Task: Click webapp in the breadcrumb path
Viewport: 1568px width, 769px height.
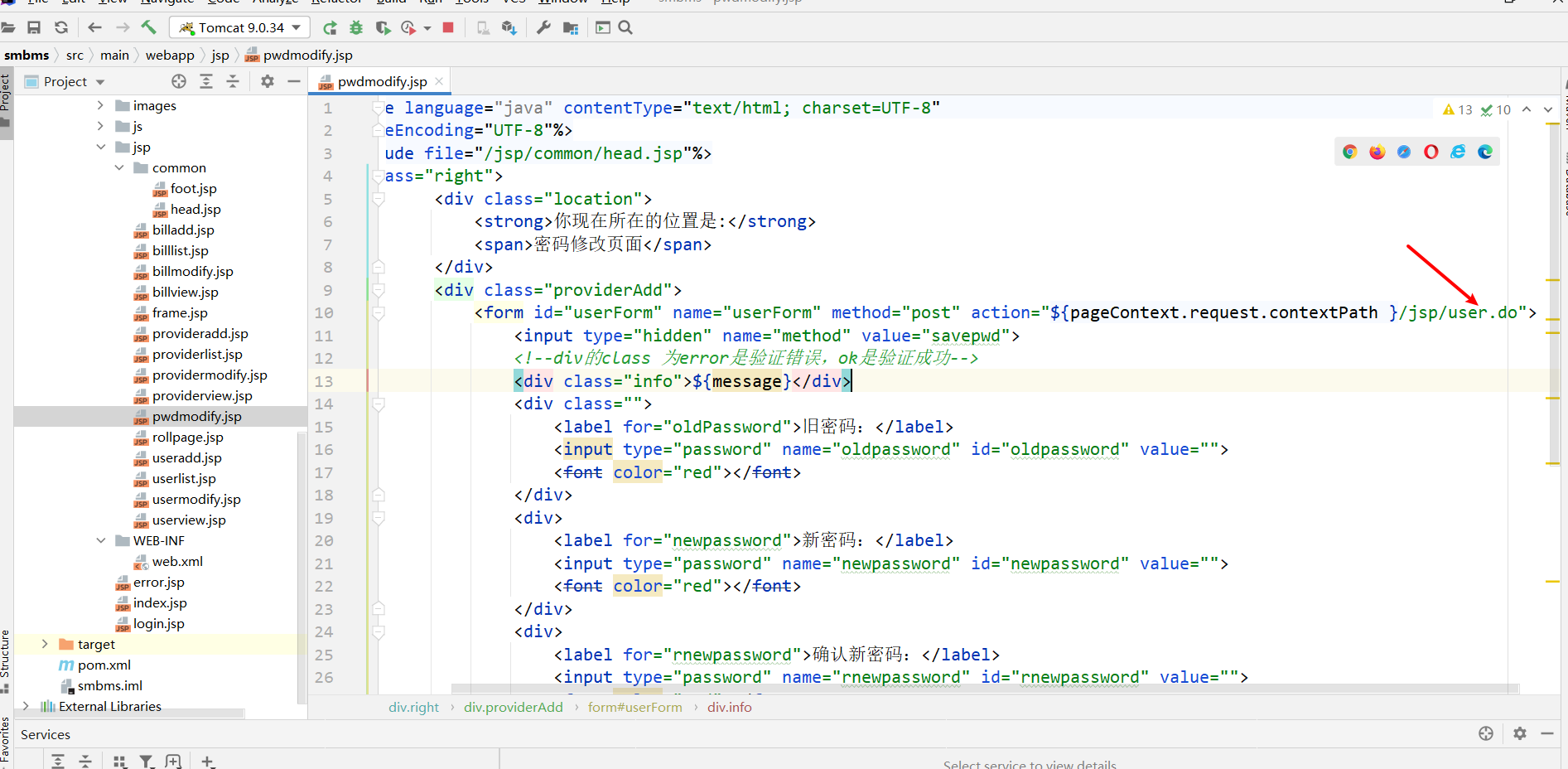Action: (170, 55)
